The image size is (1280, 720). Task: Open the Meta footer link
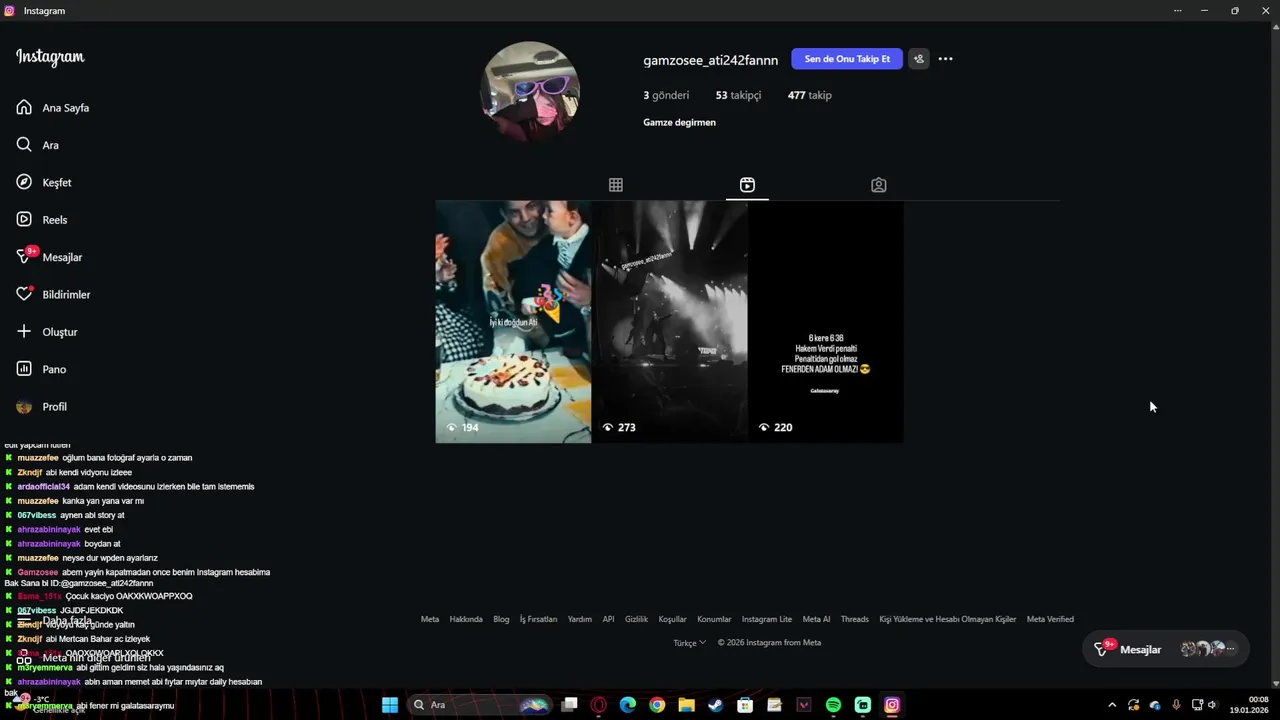[430, 619]
